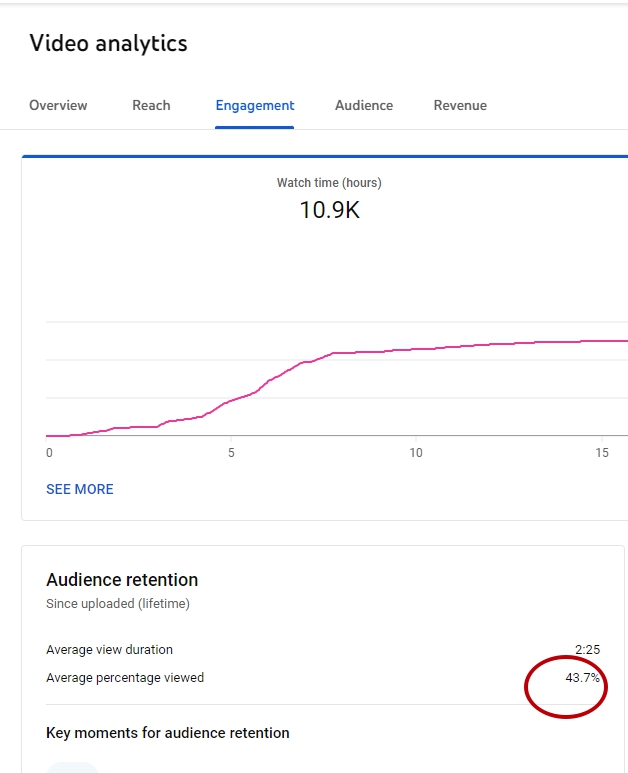Image resolution: width=628 pixels, height=773 pixels.
Task: Click the 10 label on chart axis
Action: point(416,453)
